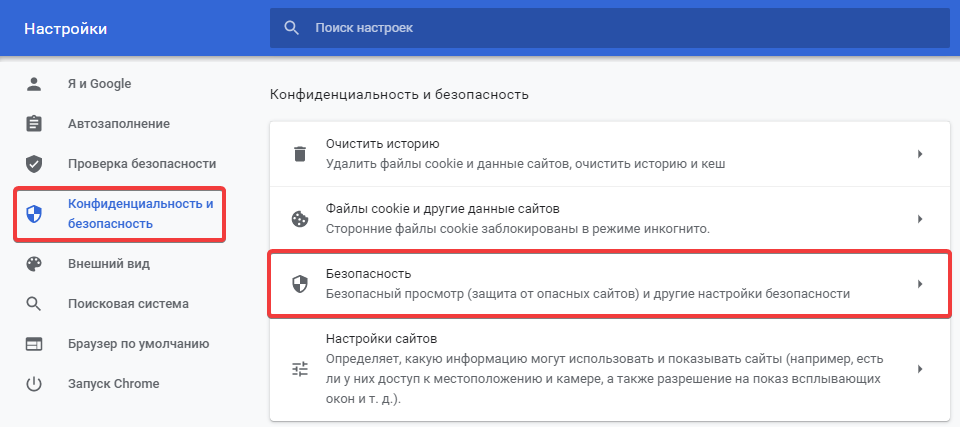
Task: Click the person icon beside Я и Google
Action: tap(34, 84)
